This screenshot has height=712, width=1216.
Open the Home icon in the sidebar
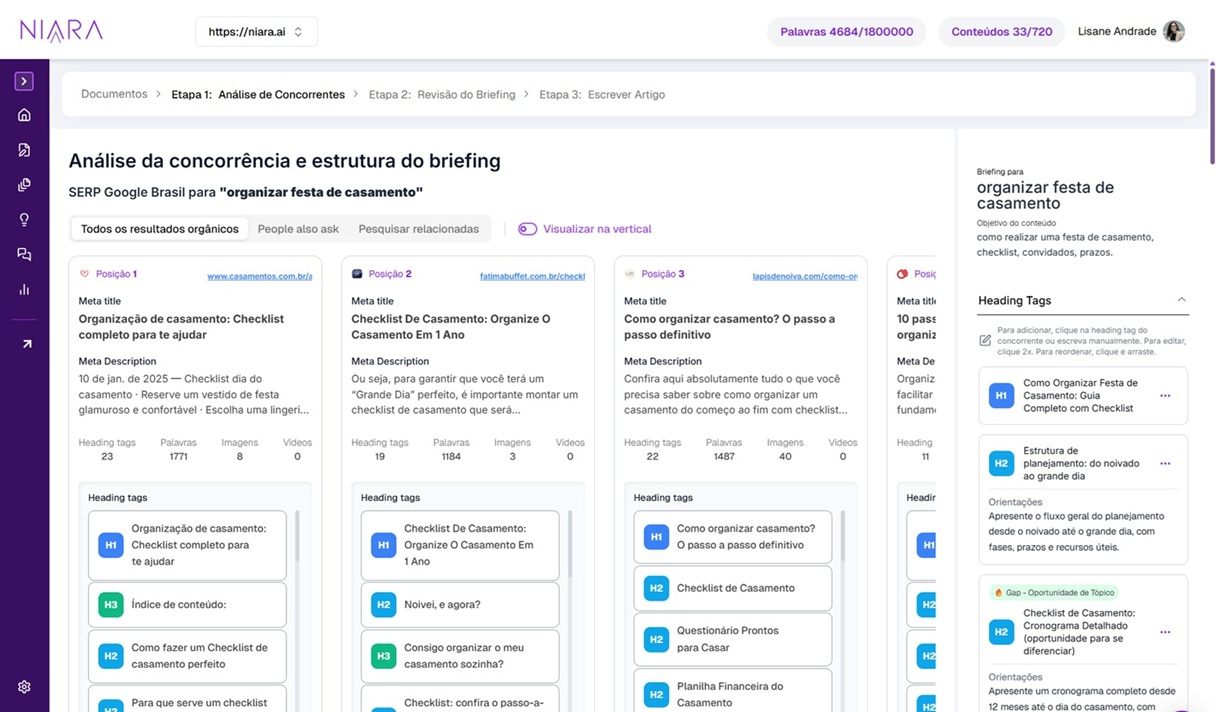coord(24,114)
